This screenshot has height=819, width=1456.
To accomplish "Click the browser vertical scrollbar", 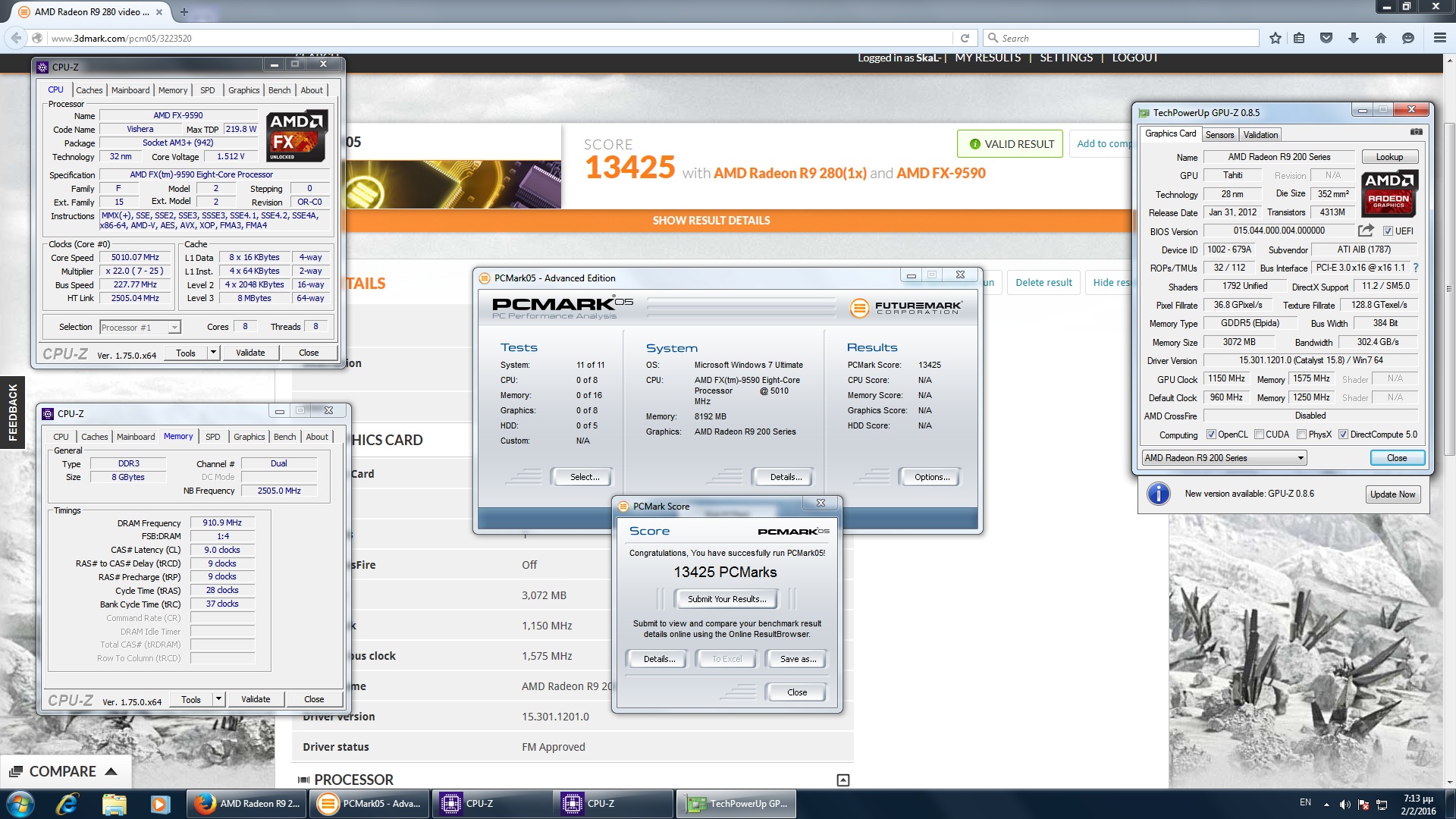I will [x=1449, y=288].
